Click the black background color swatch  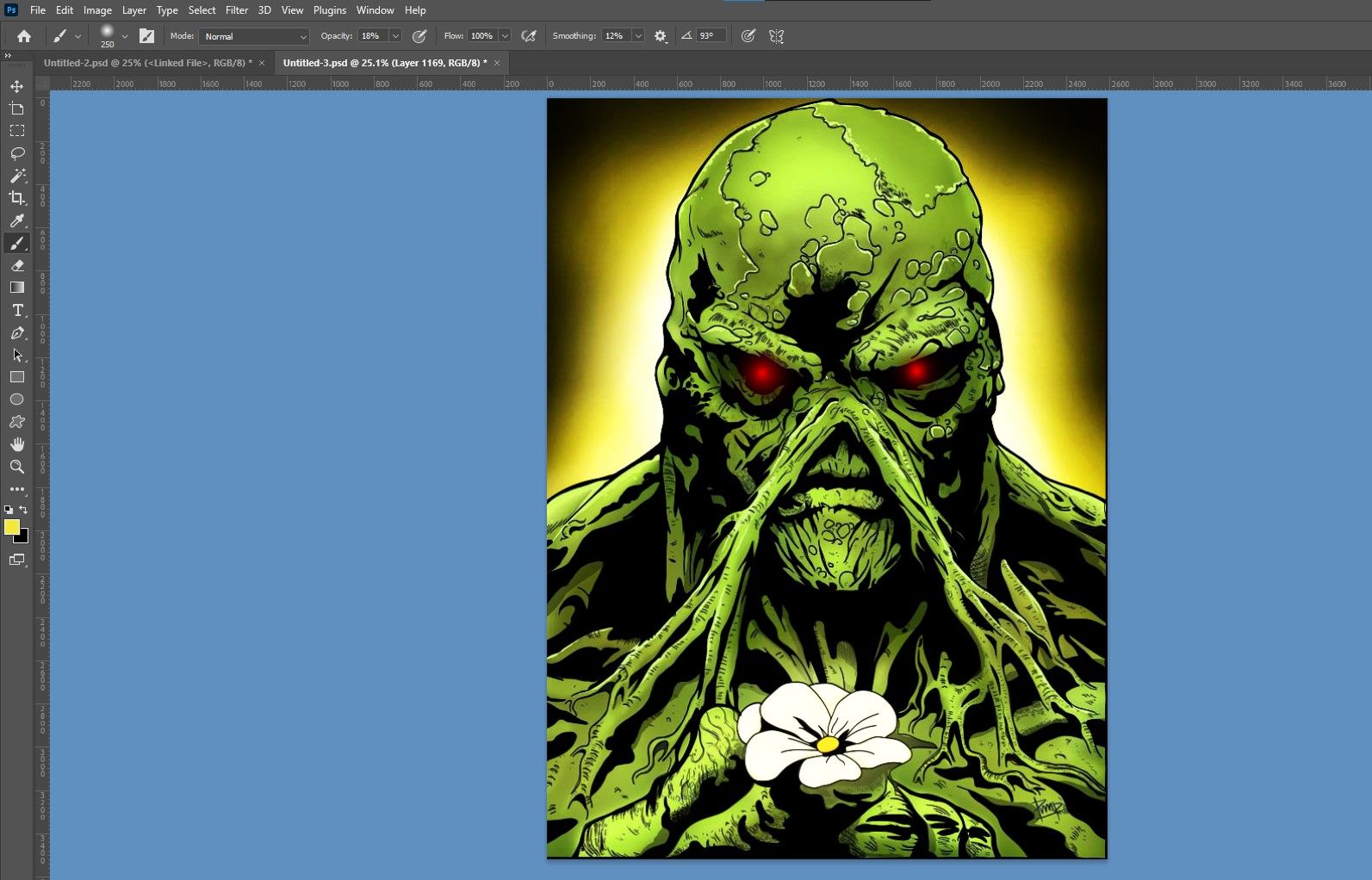coord(24,538)
